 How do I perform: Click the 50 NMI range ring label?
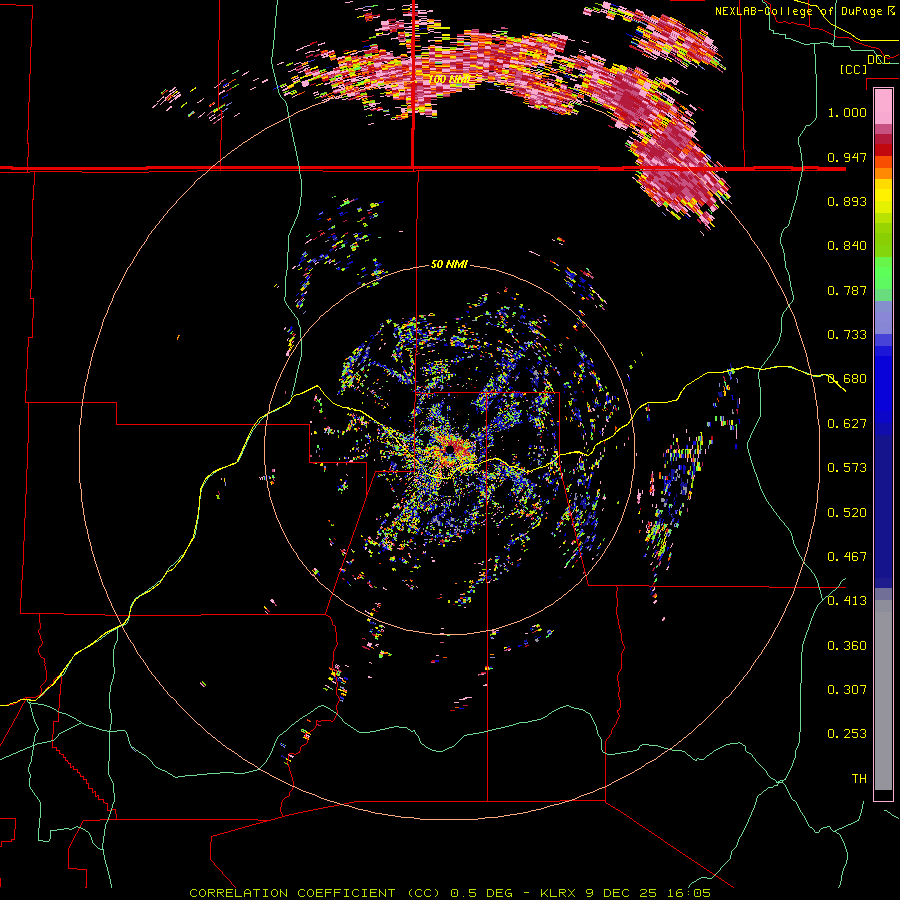click(449, 265)
